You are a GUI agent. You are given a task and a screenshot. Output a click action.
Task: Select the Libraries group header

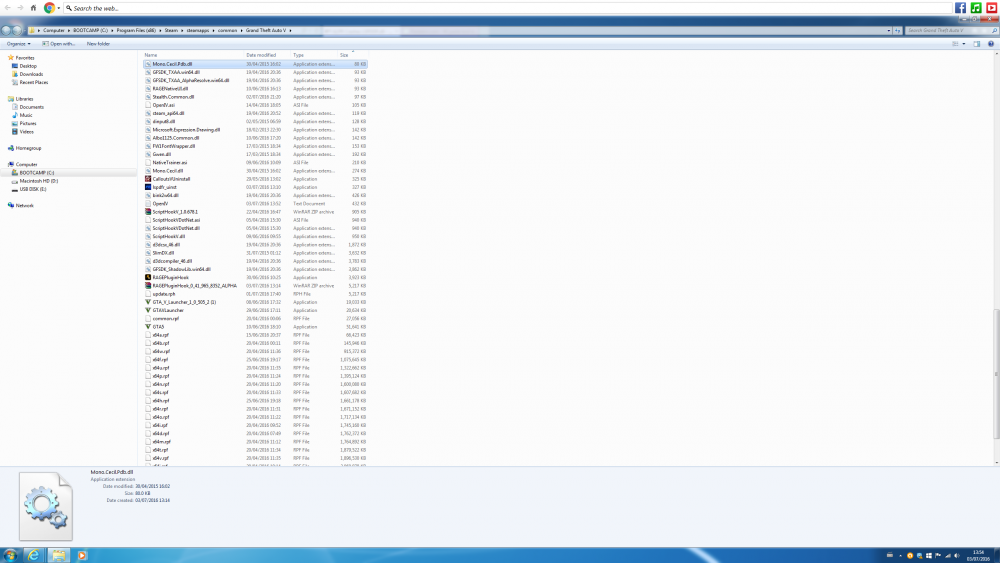pyautogui.click(x=20, y=99)
